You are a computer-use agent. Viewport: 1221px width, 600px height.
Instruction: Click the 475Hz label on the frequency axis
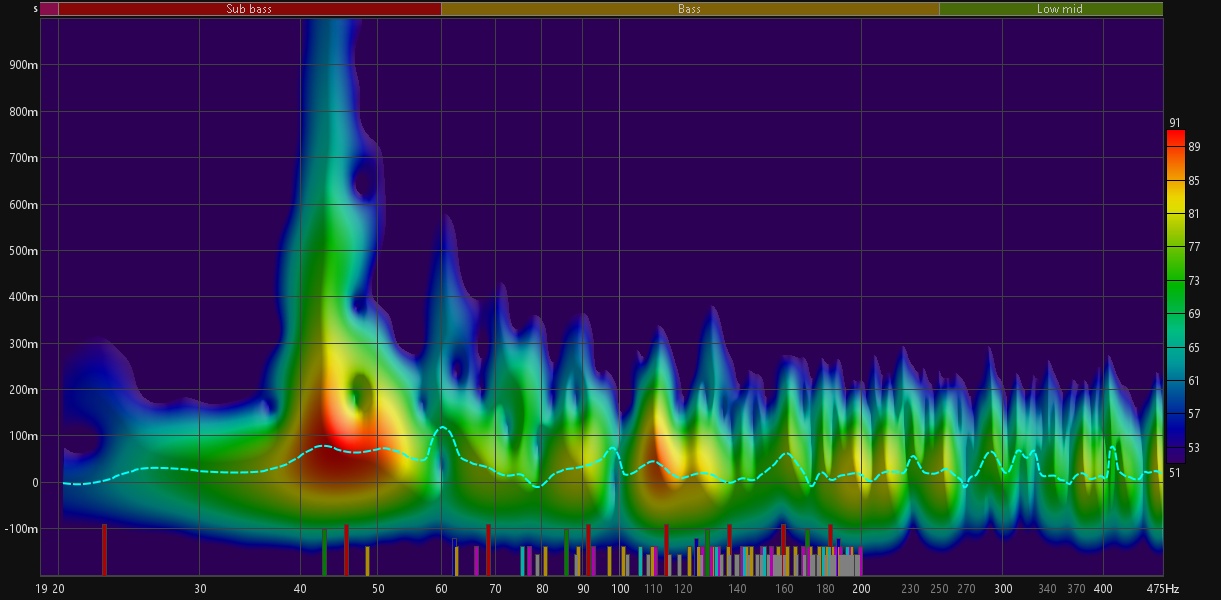(x=1162, y=589)
